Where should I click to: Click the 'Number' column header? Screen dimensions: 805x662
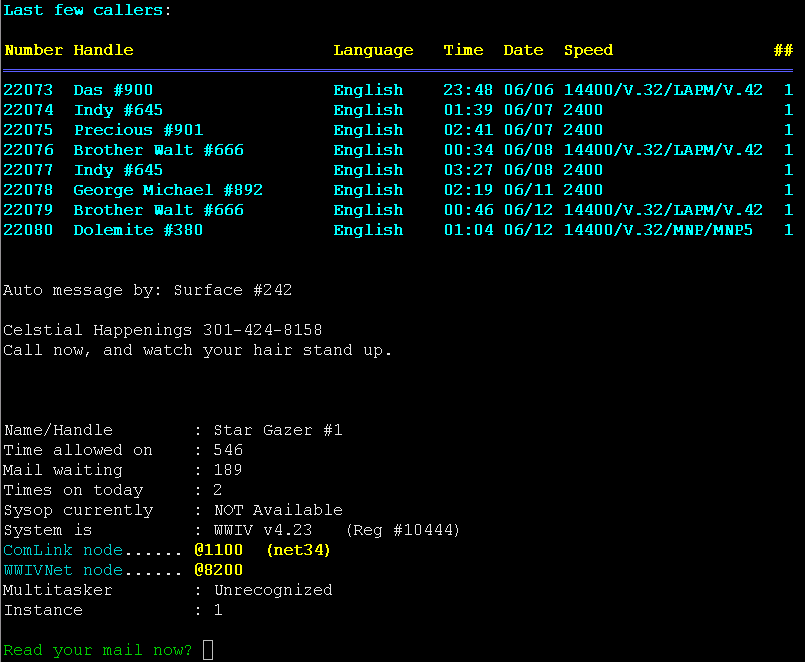tap(33, 50)
